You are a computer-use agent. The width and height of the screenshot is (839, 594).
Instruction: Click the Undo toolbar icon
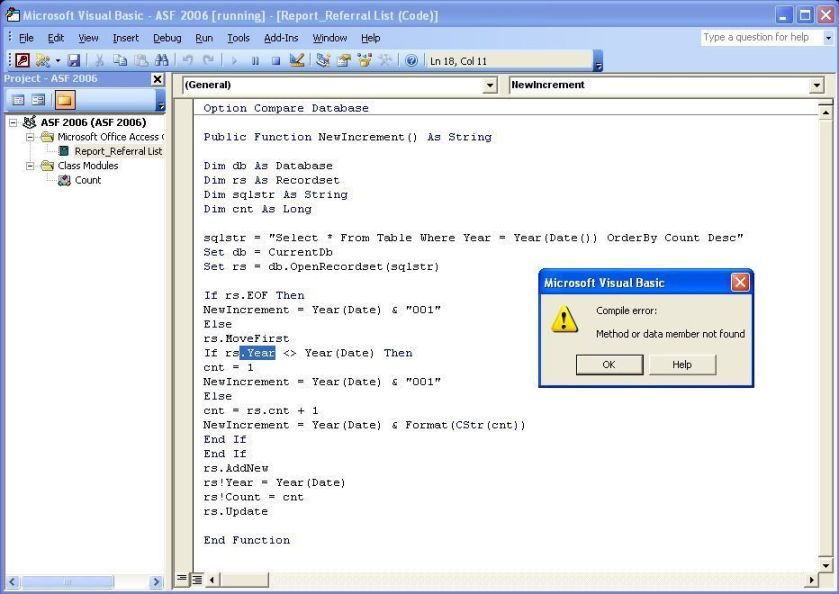point(187,60)
